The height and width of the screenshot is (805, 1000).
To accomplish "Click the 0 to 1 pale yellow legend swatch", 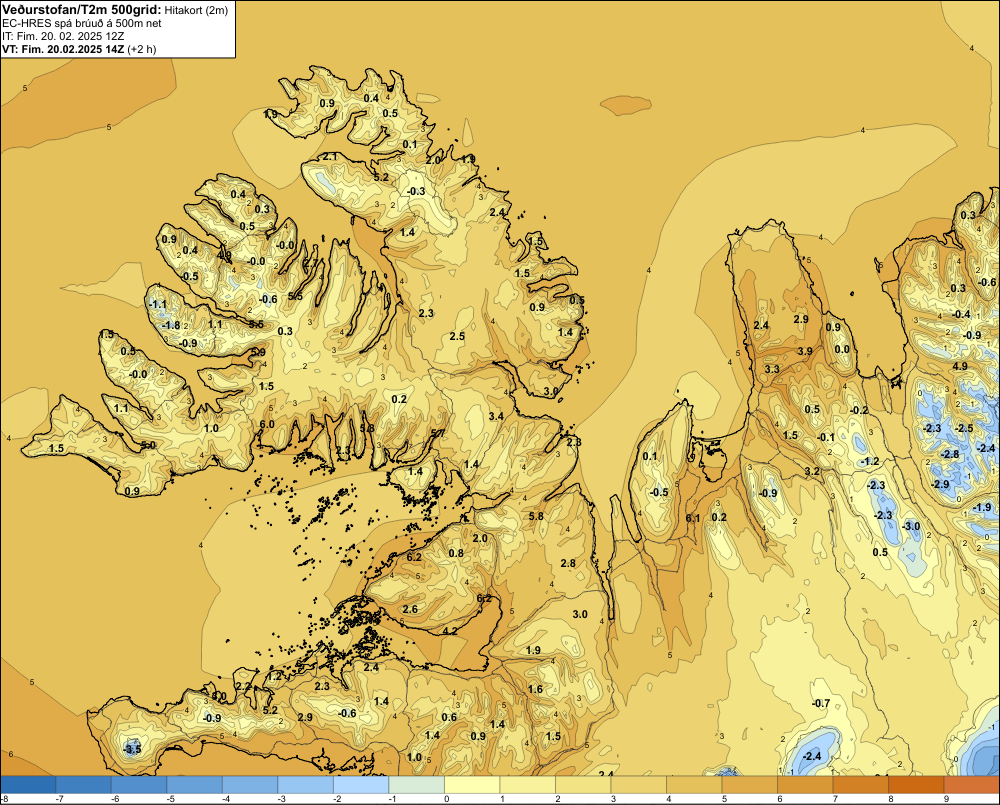I will pyautogui.click(x=472, y=785).
